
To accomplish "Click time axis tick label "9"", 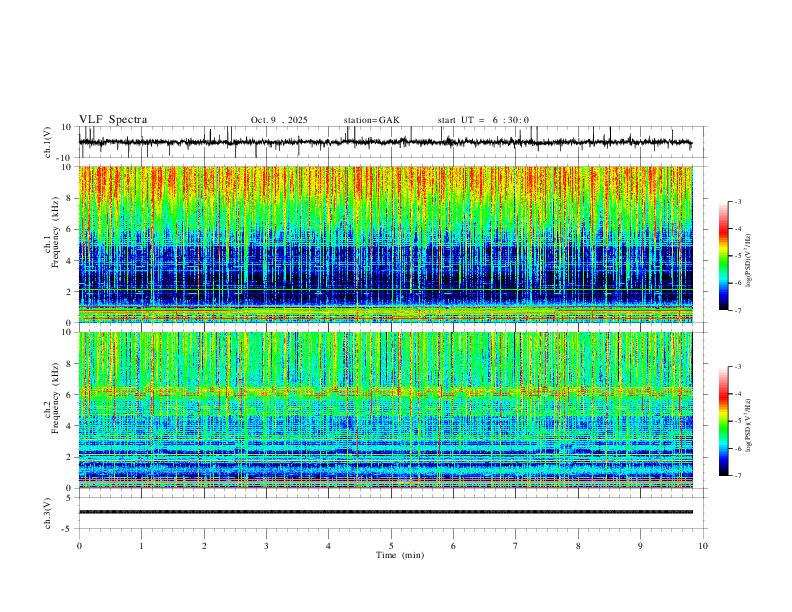I will [640, 546].
